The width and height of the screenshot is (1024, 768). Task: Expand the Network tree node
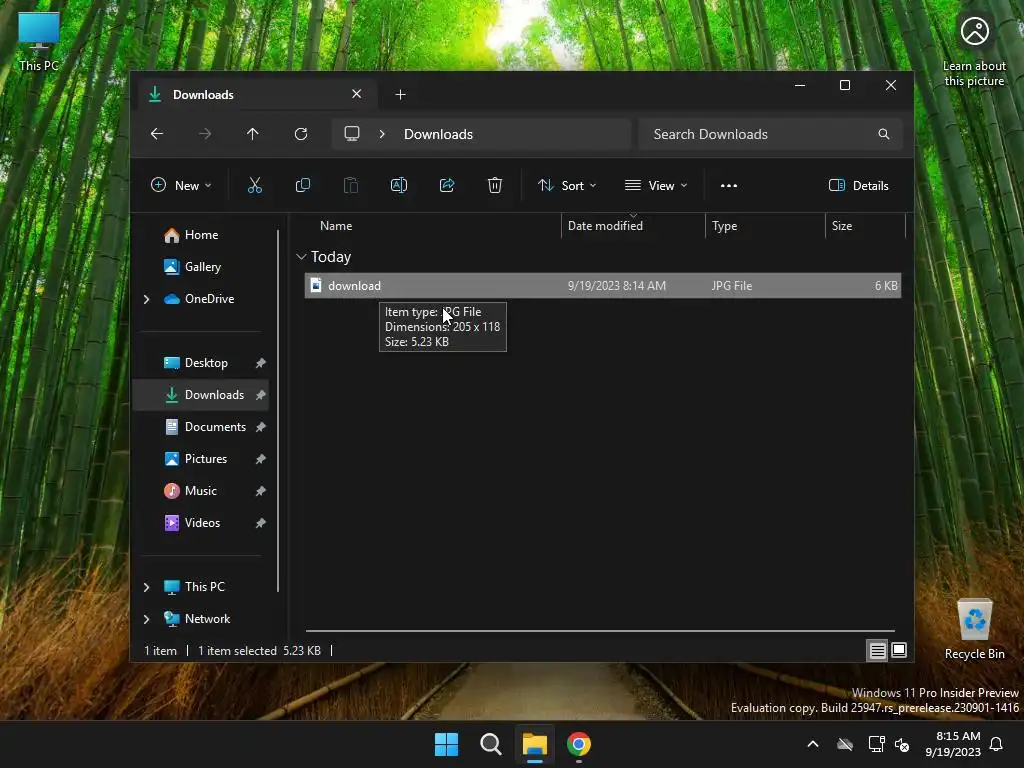(146, 619)
